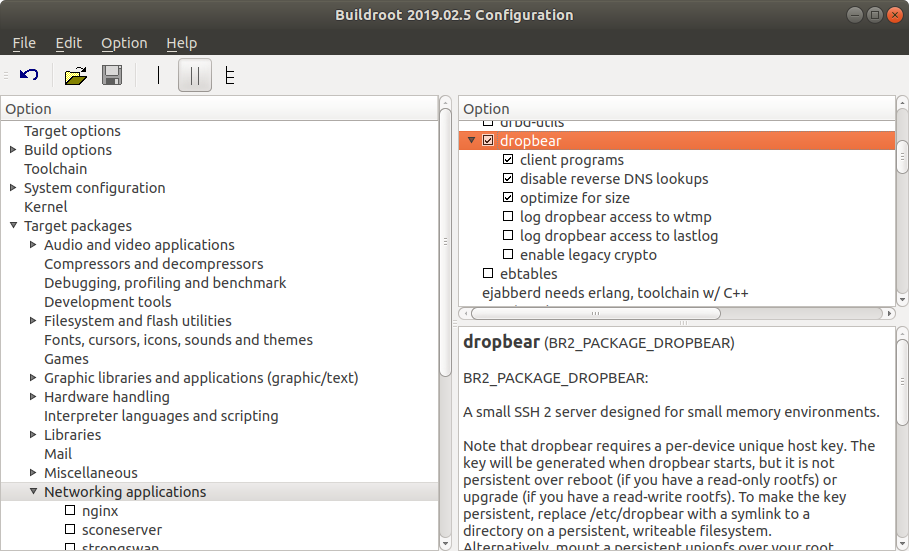
Task: Uncheck disable reverse DNS lookups
Action: point(508,178)
